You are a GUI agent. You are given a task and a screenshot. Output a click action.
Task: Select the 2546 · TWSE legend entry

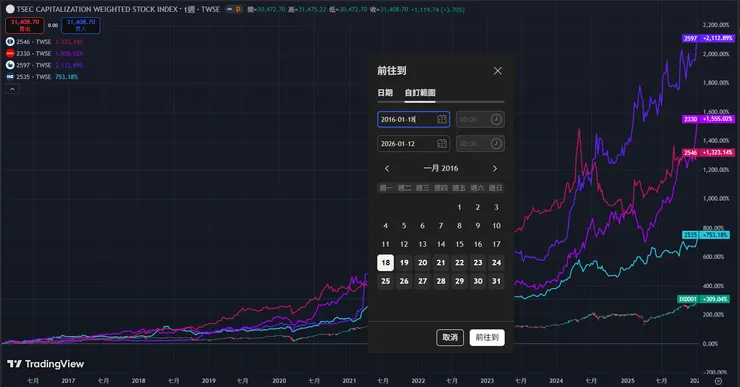pos(34,42)
